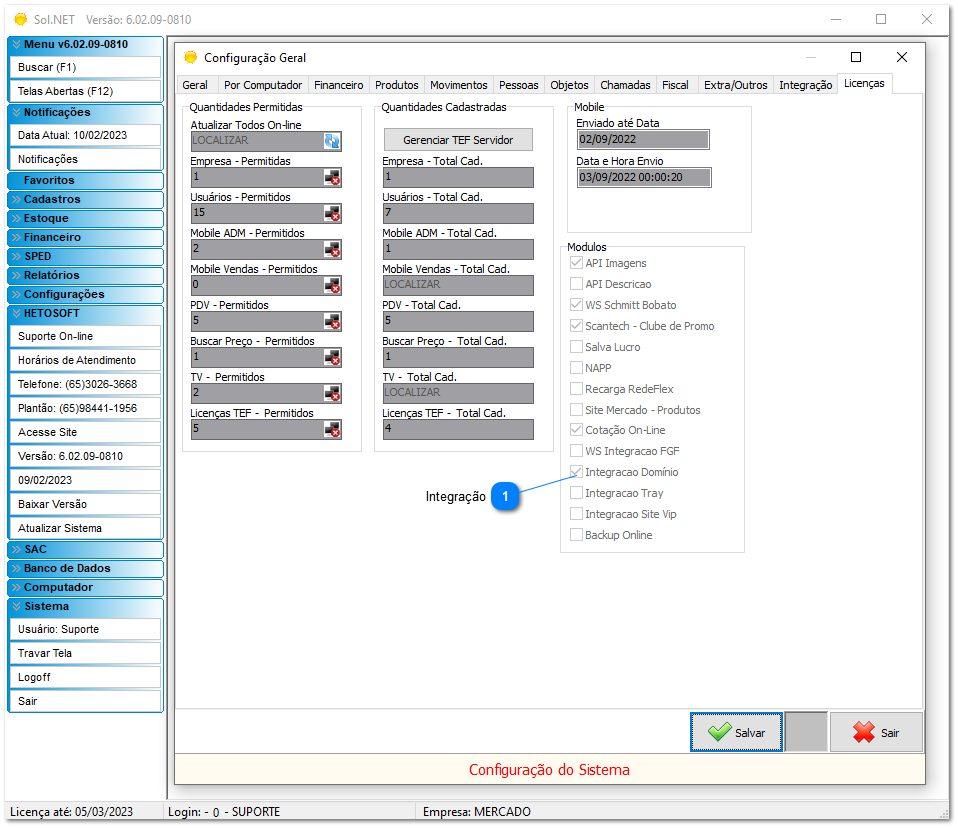Click the refresh icon beside Atualizar Todos On-line
This screenshot has height=828, width=958.
click(333, 142)
